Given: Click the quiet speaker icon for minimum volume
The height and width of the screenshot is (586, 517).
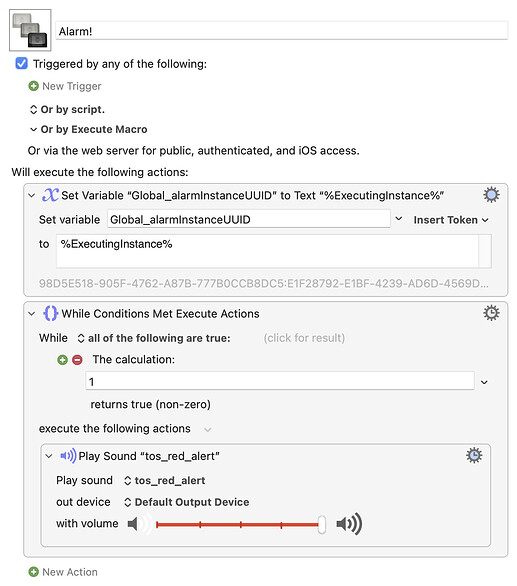Looking at the screenshot, I should 133,524.
